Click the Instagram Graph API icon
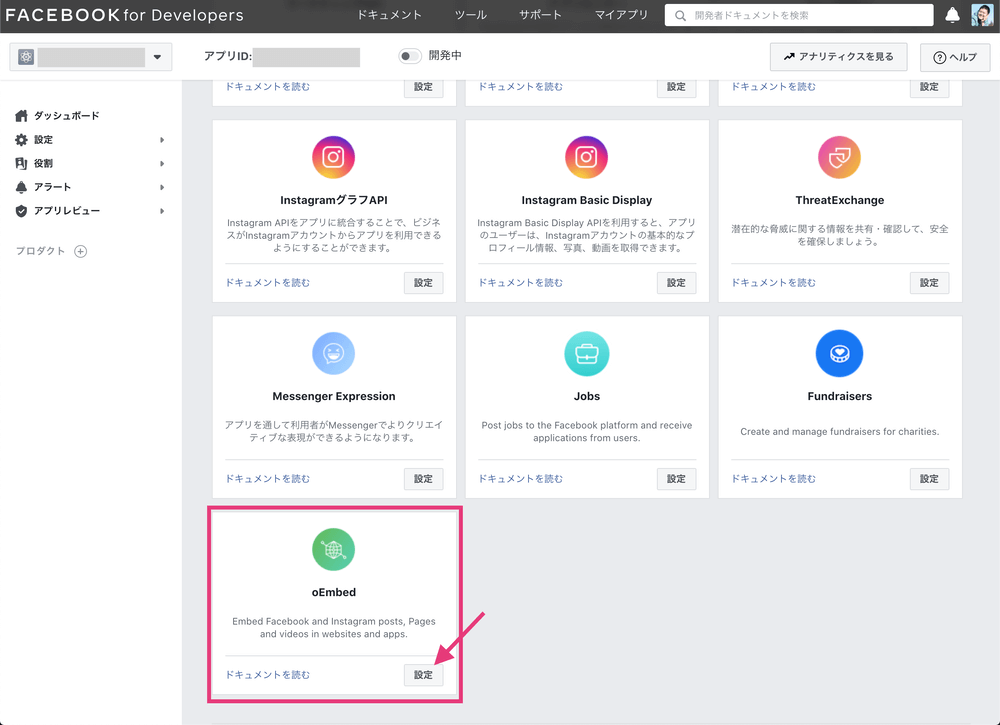This screenshot has width=1000, height=725. click(333, 157)
